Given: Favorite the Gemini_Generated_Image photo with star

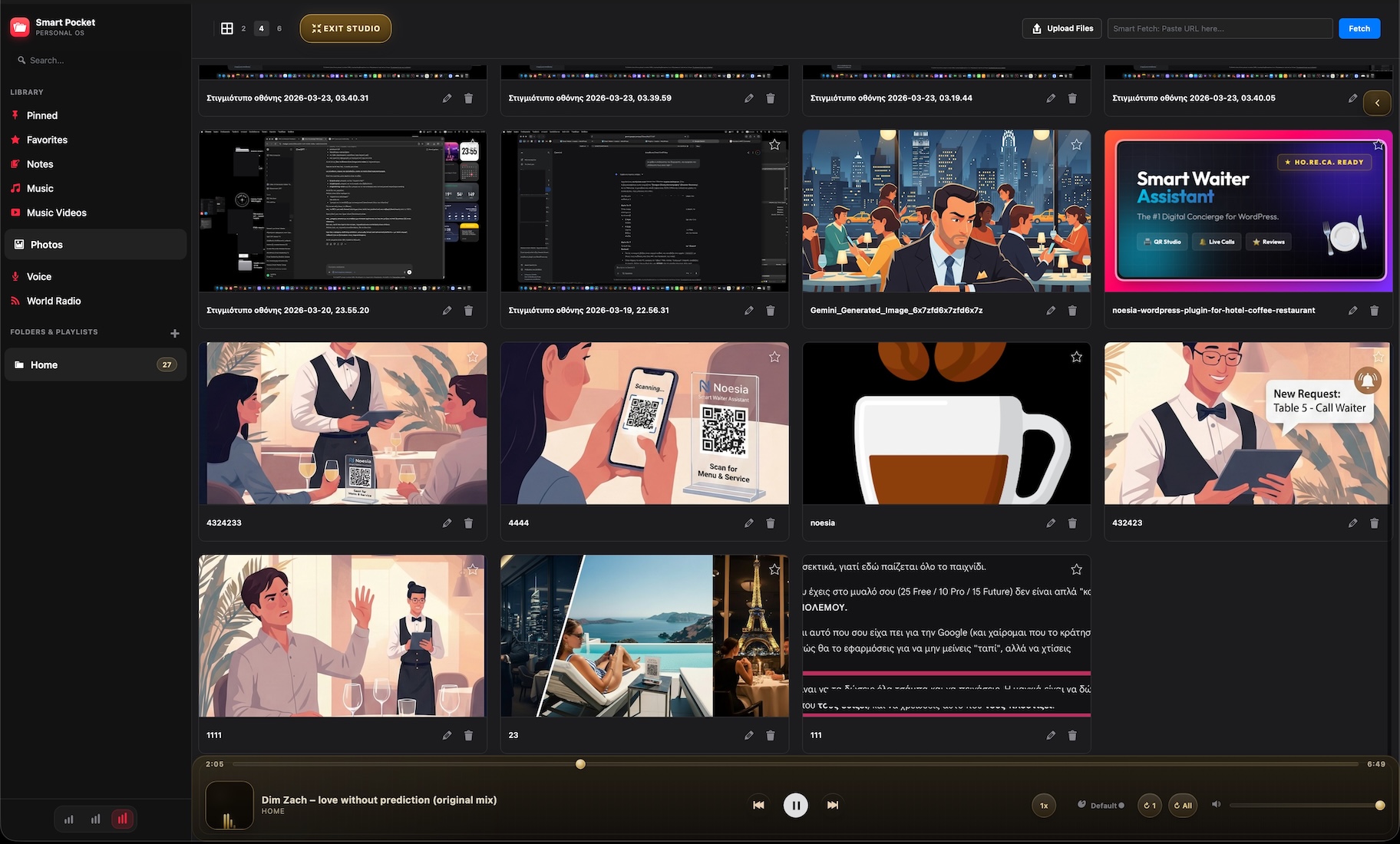Looking at the screenshot, I should 1077,144.
